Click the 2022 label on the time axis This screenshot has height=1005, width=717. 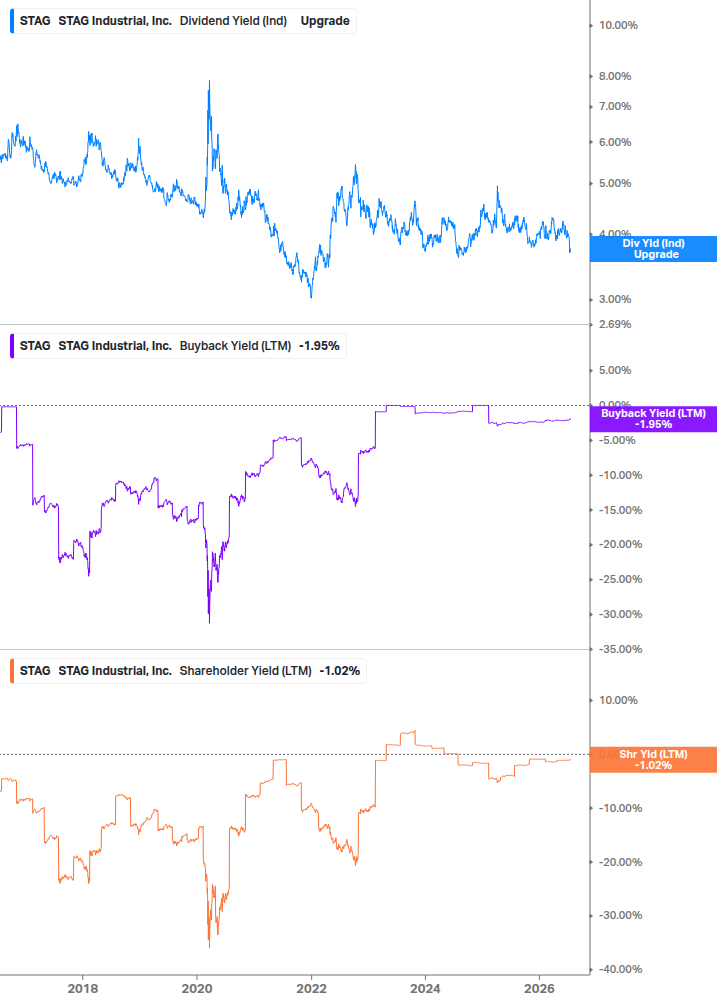pos(311,989)
